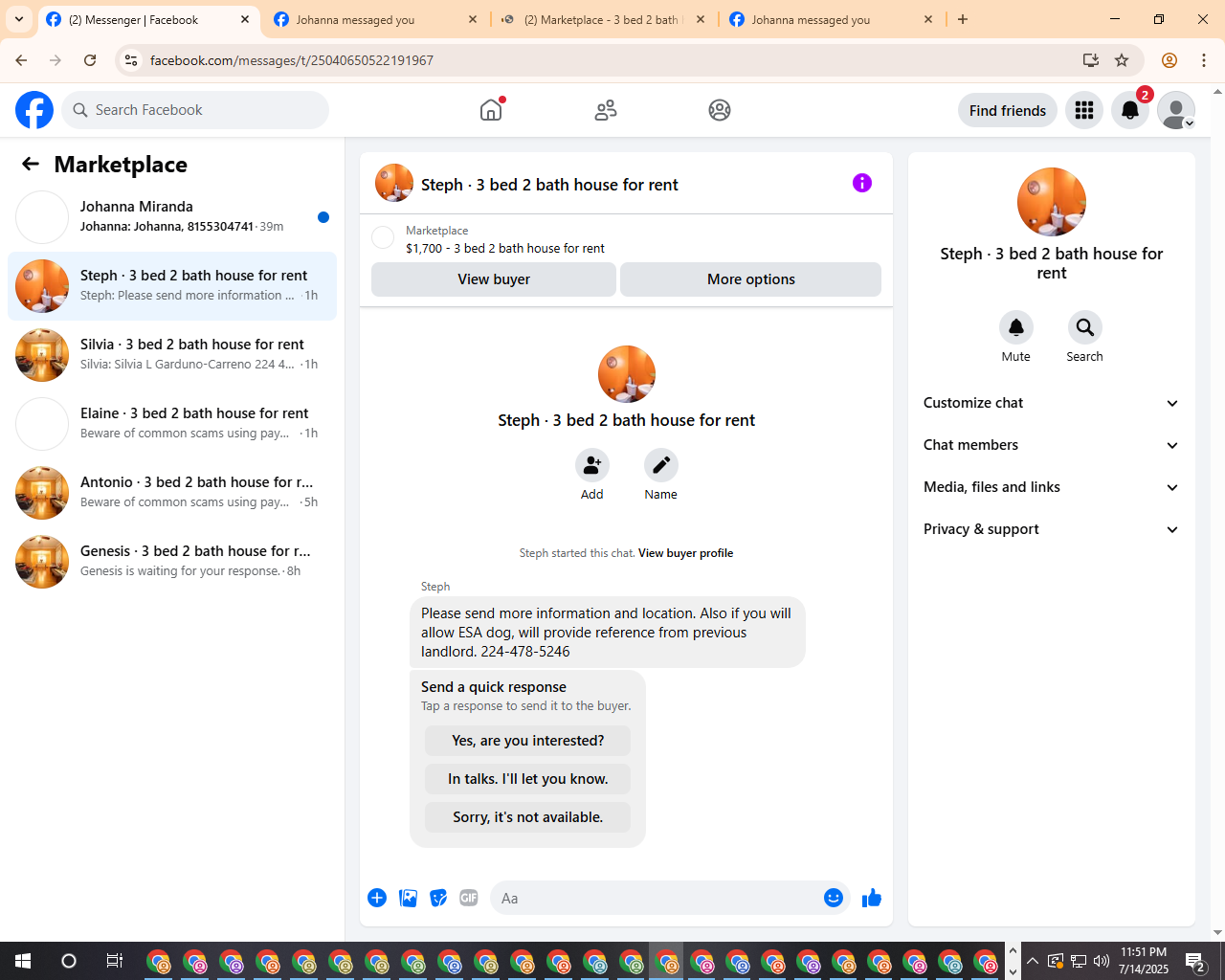
Task: Open Windows notification center icon
Action: pyautogui.click(x=1194, y=961)
